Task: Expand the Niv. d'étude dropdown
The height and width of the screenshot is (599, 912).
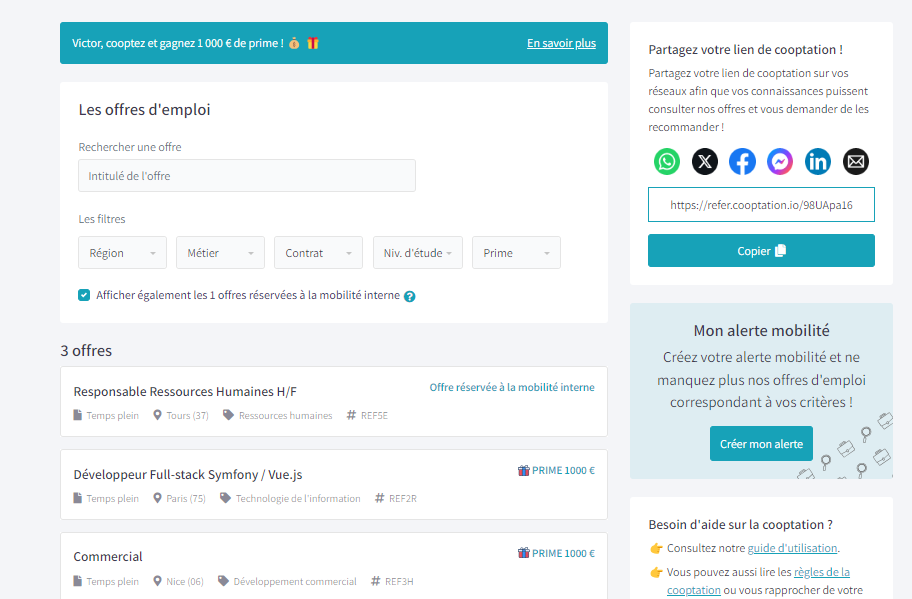Action: point(417,253)
